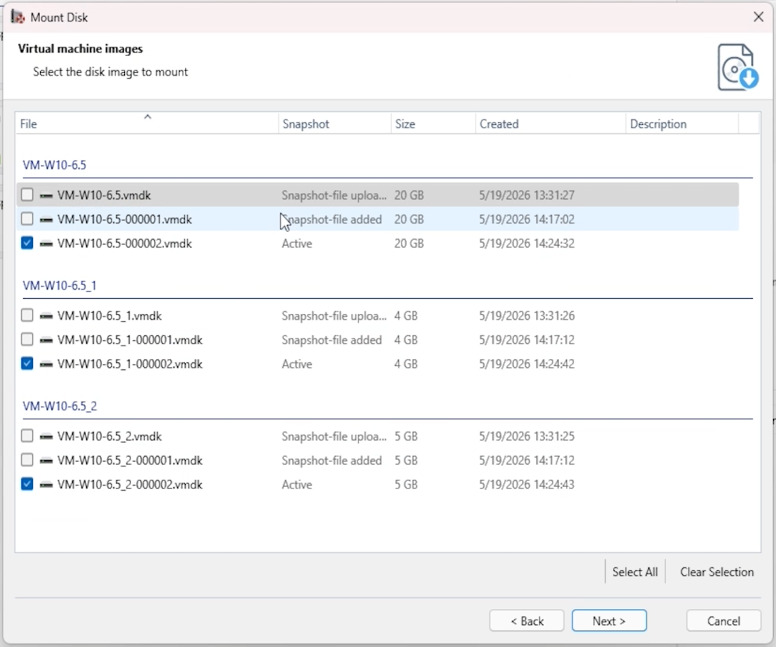Click disk icon beside VM-W10-6.5.vmdk
The image size is (776, 647).
point(46,196)
